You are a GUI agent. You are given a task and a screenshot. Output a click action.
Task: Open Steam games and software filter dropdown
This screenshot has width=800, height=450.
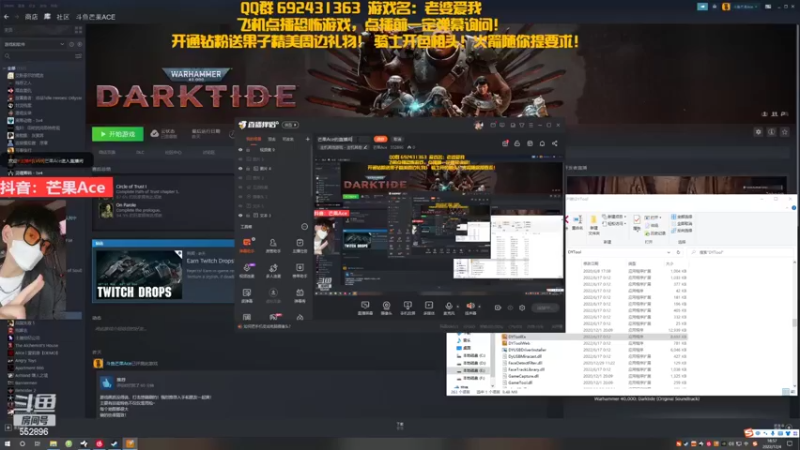[34, 44]
